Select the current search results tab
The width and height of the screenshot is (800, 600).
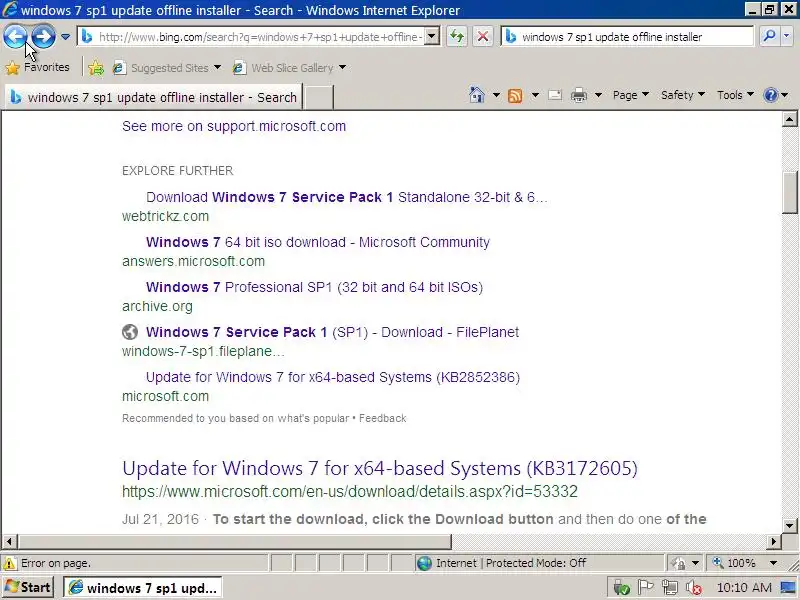click(153, 97)
